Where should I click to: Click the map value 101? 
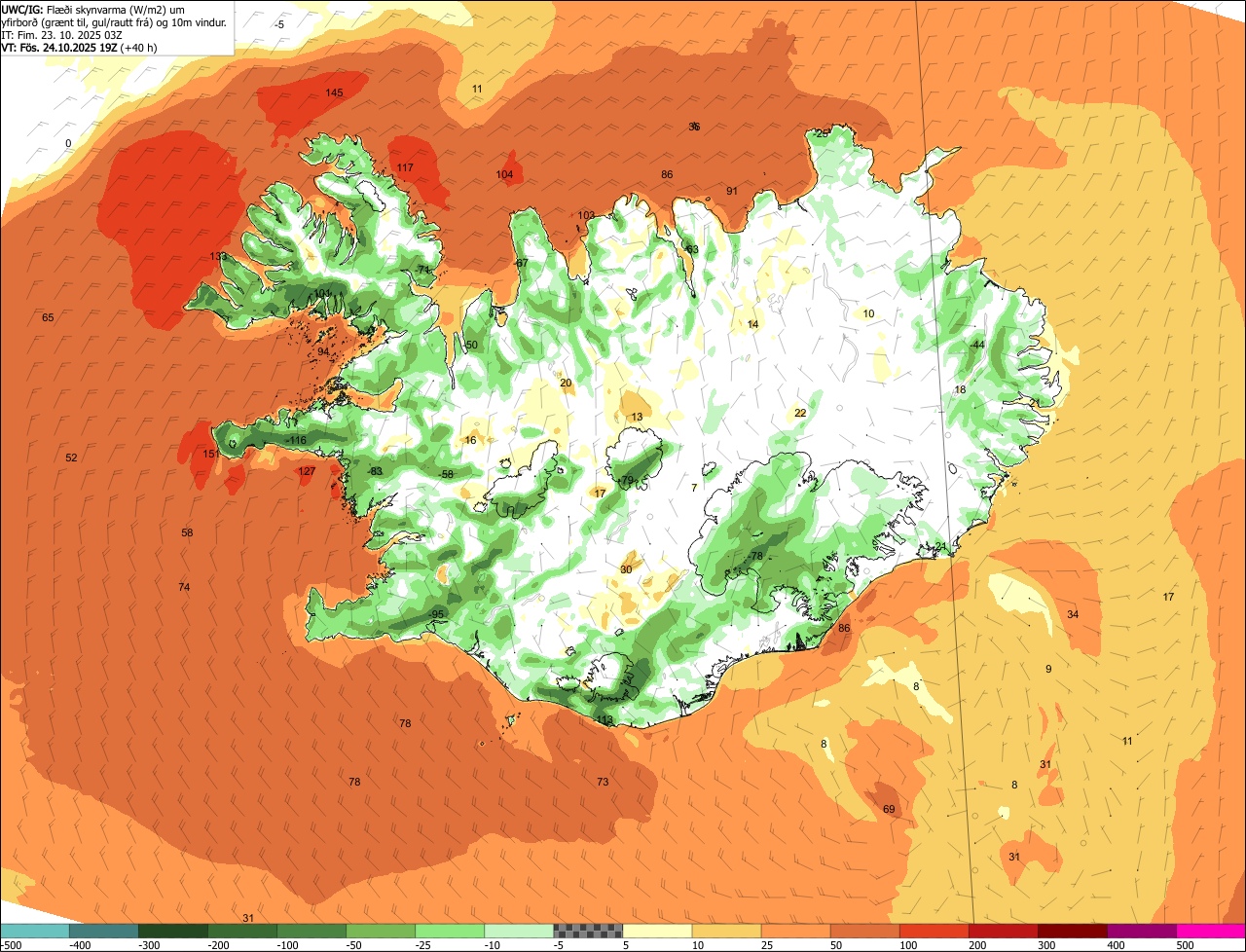click(322, 294)
